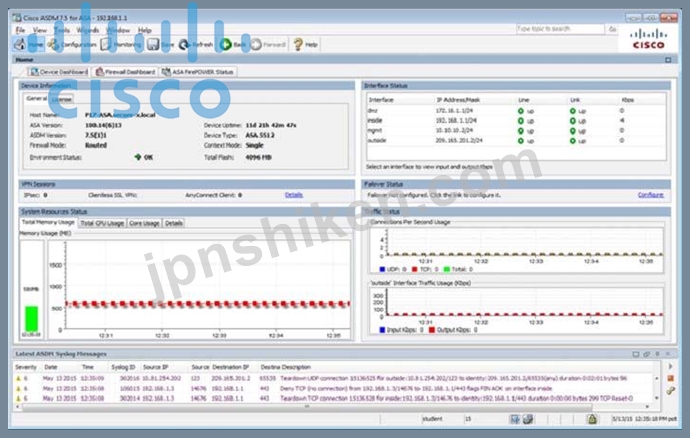Click the green memory usage bar
Image resolution: width=690 pixels, height=438 pixels.
31,318
